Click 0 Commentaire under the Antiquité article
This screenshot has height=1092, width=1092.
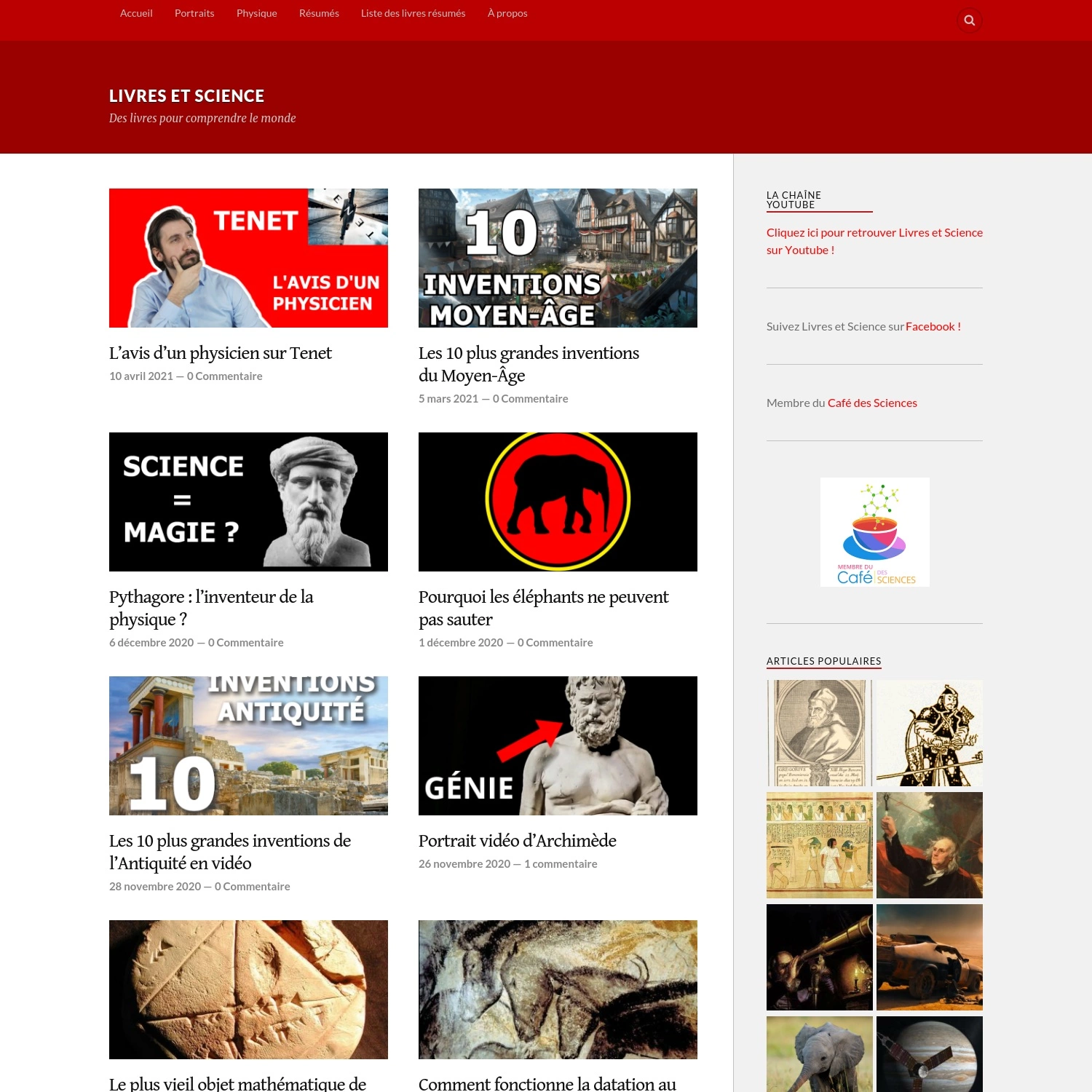253,887
